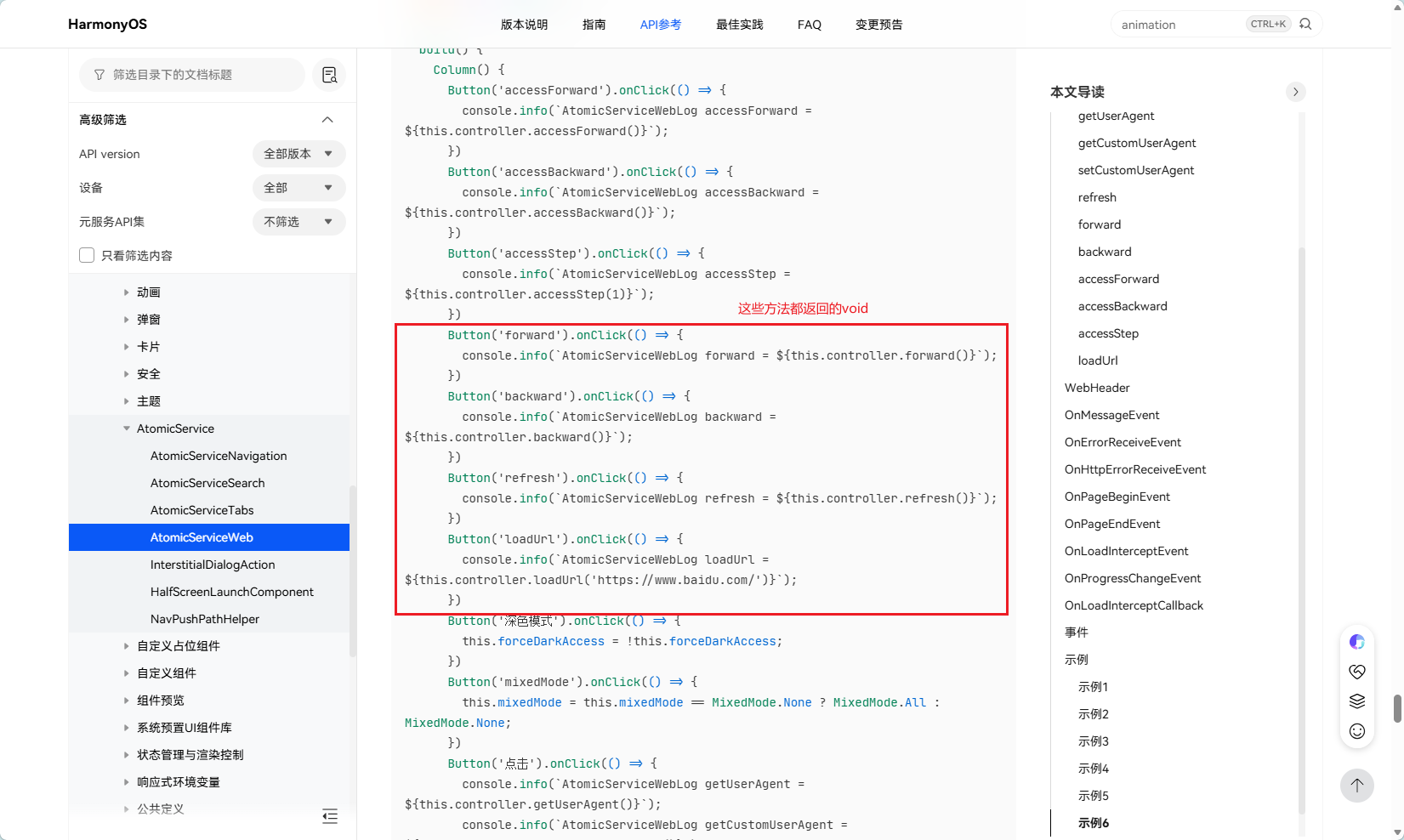Check the 只看筛选内容 checkbox
Screen dimensions: 1404x840
[x=87, y=255]
